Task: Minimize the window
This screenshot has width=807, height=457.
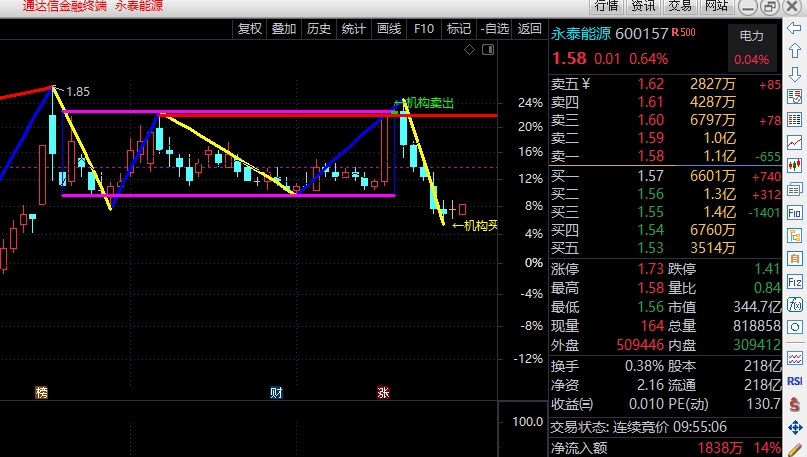Action: coord(748,7)
